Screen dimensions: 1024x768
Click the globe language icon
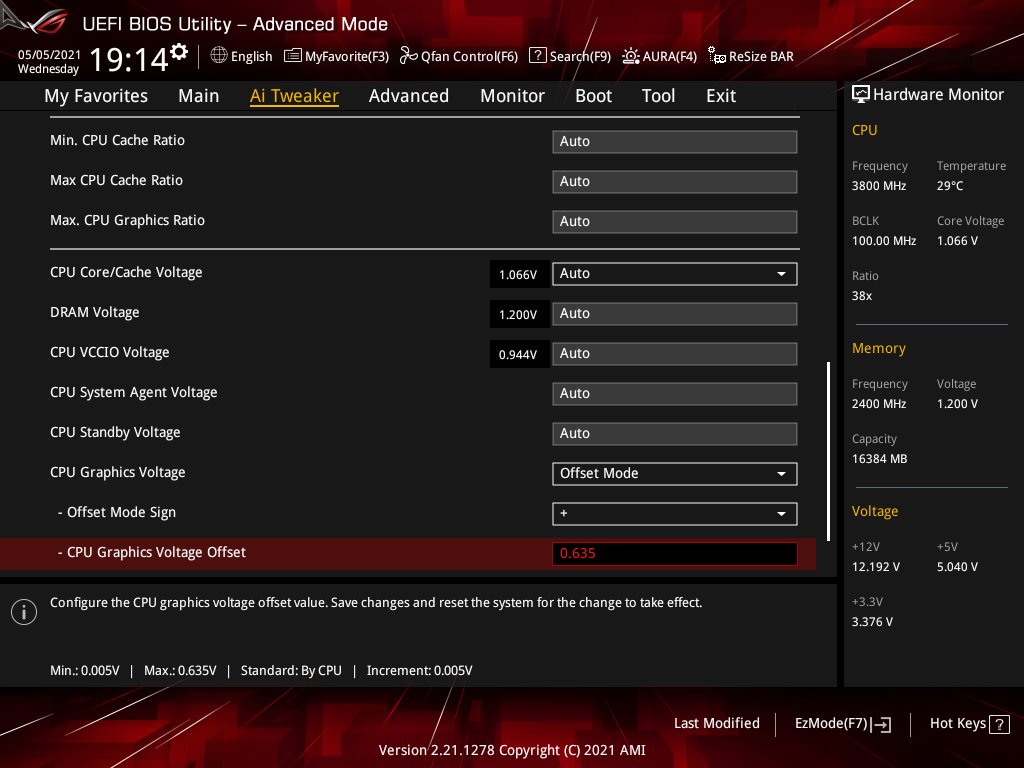point(219,56)
